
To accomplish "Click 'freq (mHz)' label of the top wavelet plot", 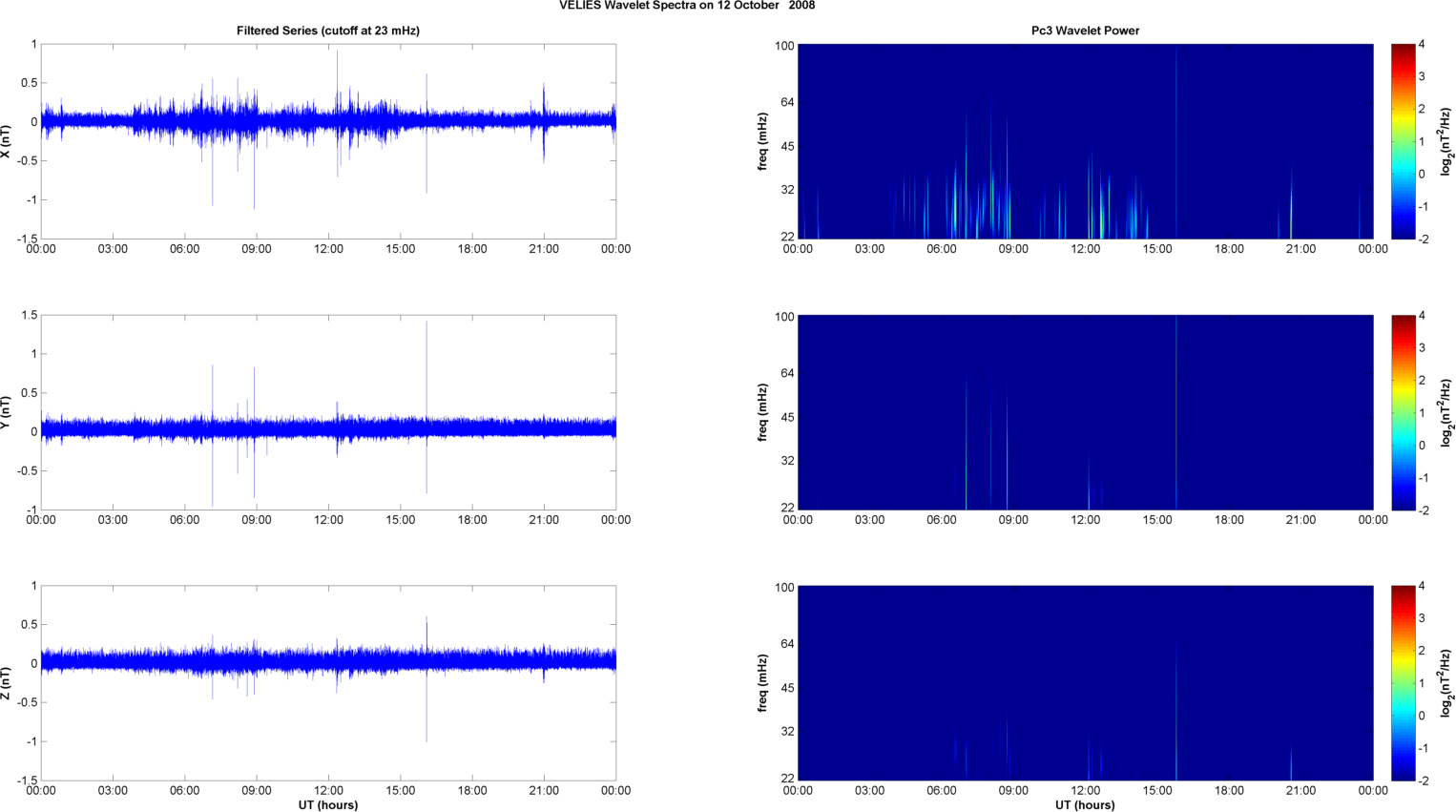I will [x=763, y=141].
